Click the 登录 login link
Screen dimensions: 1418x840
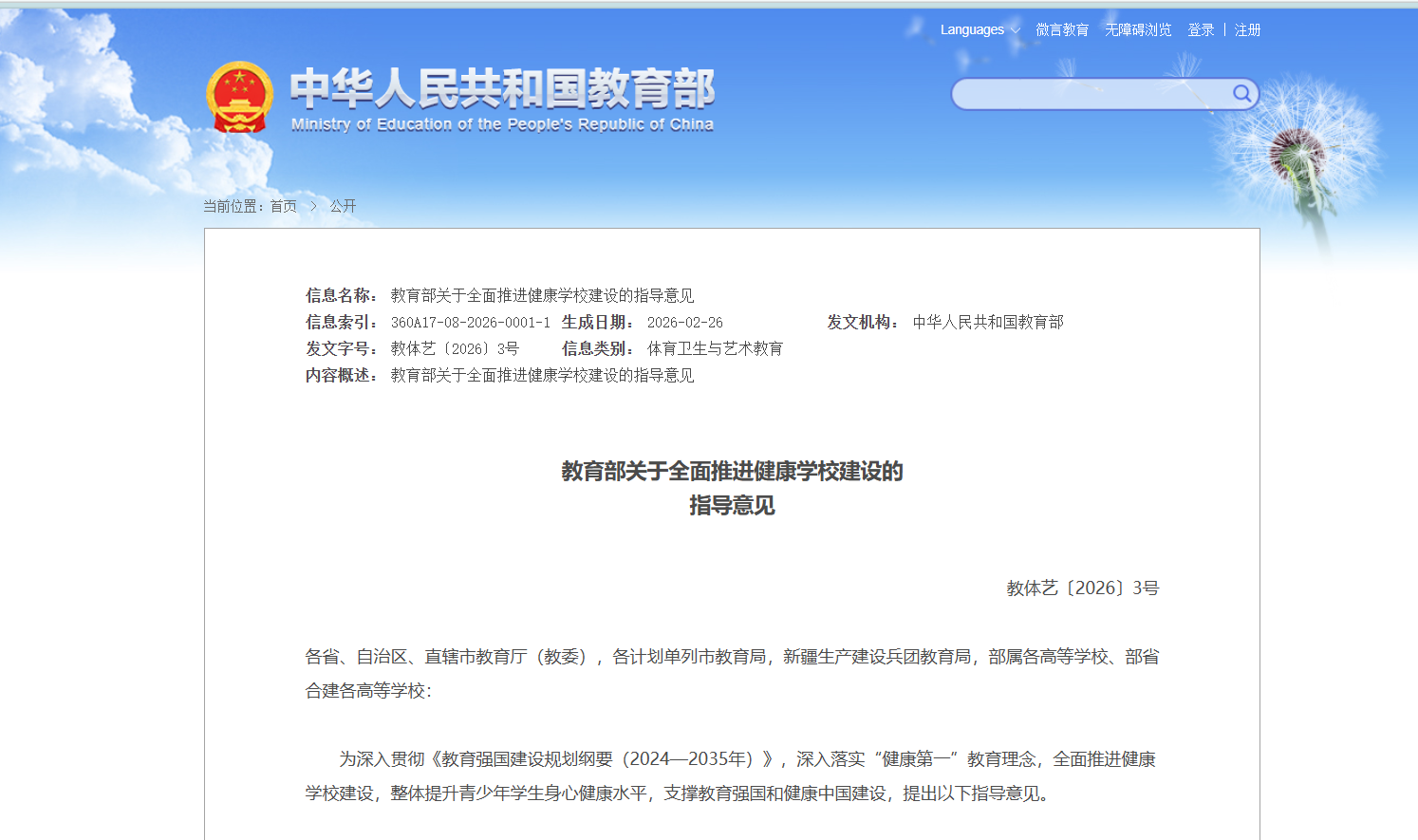pyautogui.click(x=1201, y=30)
